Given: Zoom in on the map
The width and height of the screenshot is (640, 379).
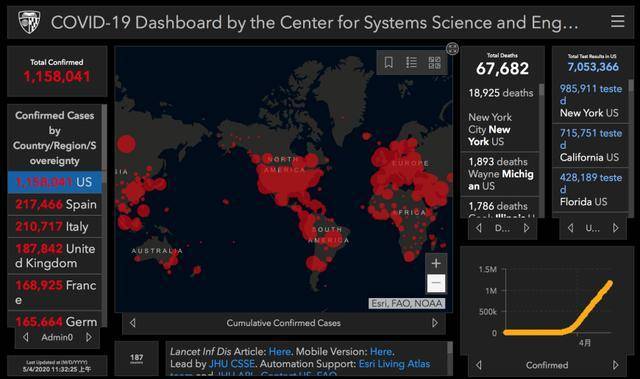Looking at the screenshot, I should [436, 263].
